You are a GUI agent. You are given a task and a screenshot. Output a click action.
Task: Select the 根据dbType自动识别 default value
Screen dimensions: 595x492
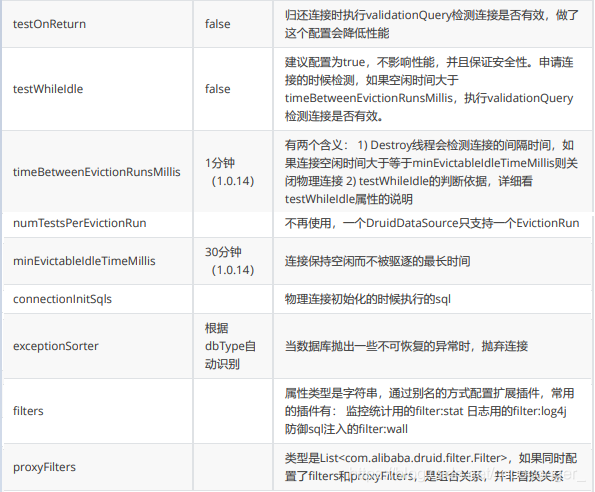[x=230, y=346]
